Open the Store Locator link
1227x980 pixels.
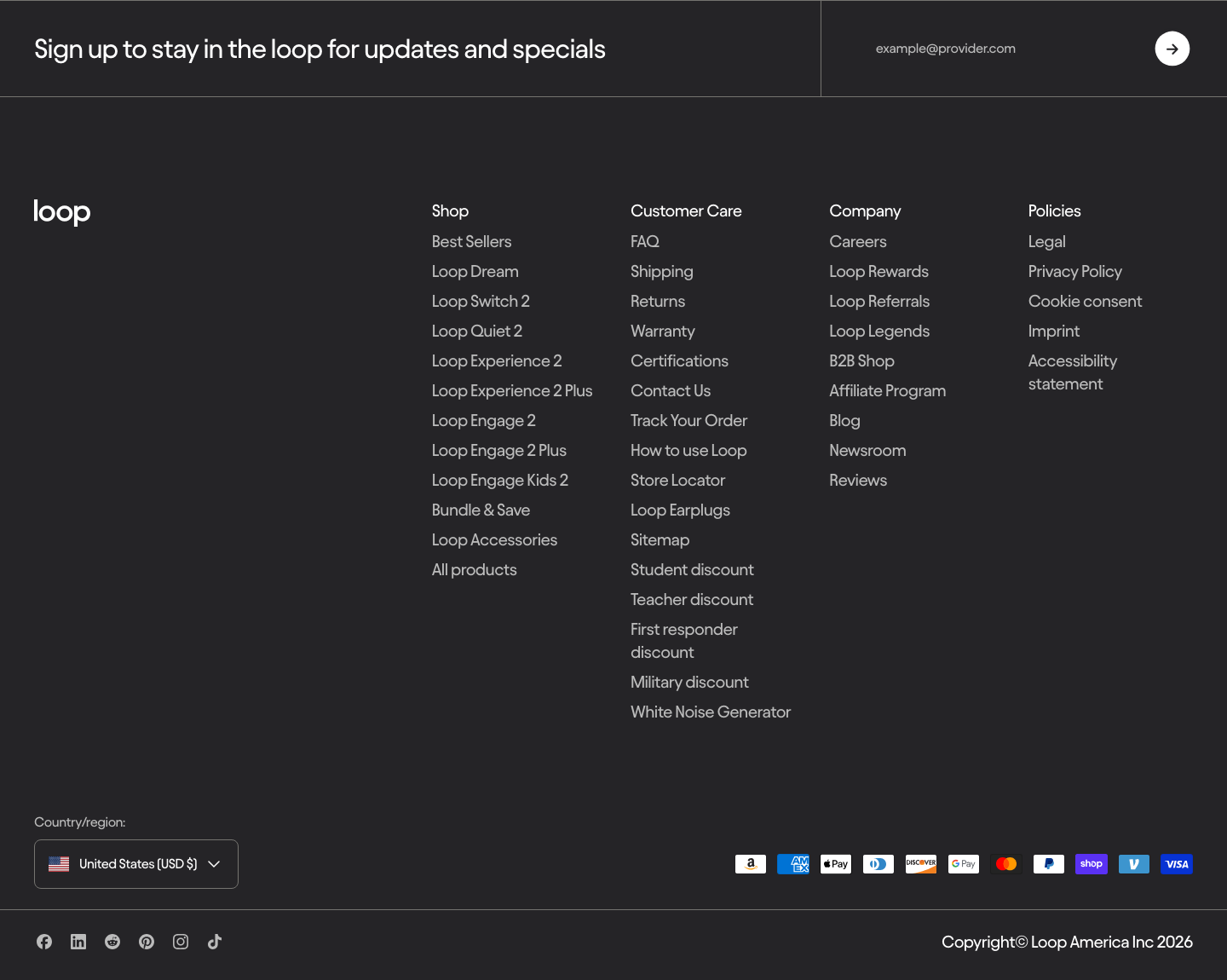pos(677,480)
